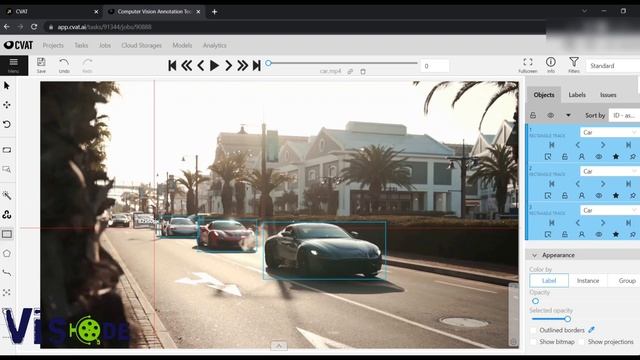This screenshot has height=360, width=640.
Task: Lock all objects in the list header
Action: pyautogui.click(x=533, y=116)
